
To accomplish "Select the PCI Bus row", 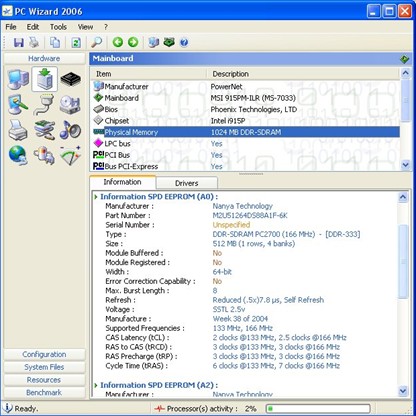I will (x=245, y=155).
